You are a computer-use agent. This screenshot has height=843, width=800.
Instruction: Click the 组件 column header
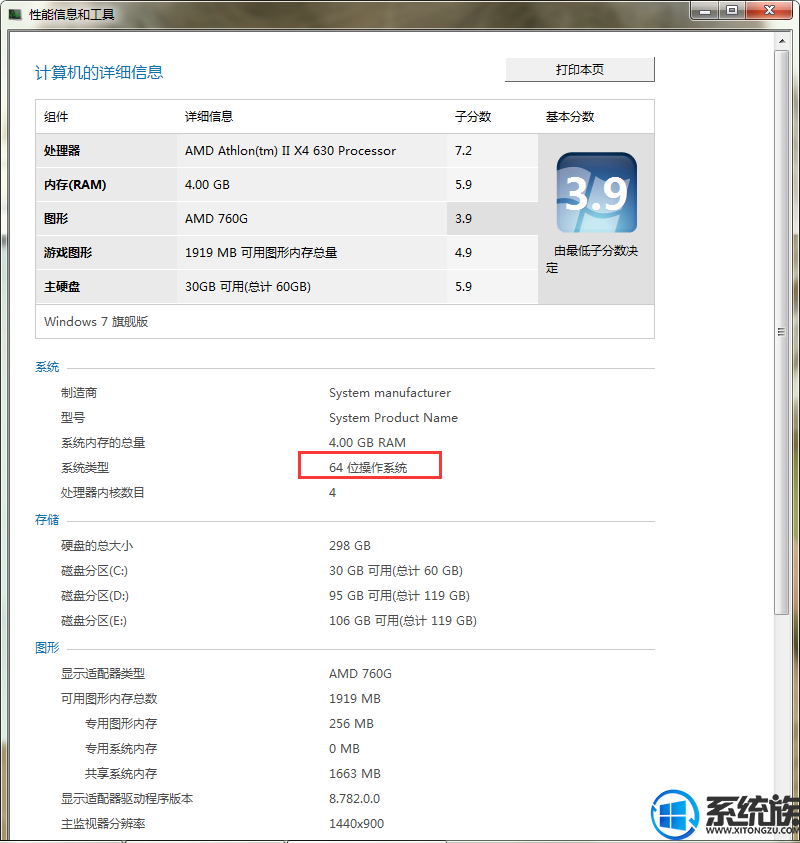tap(56, 117)
